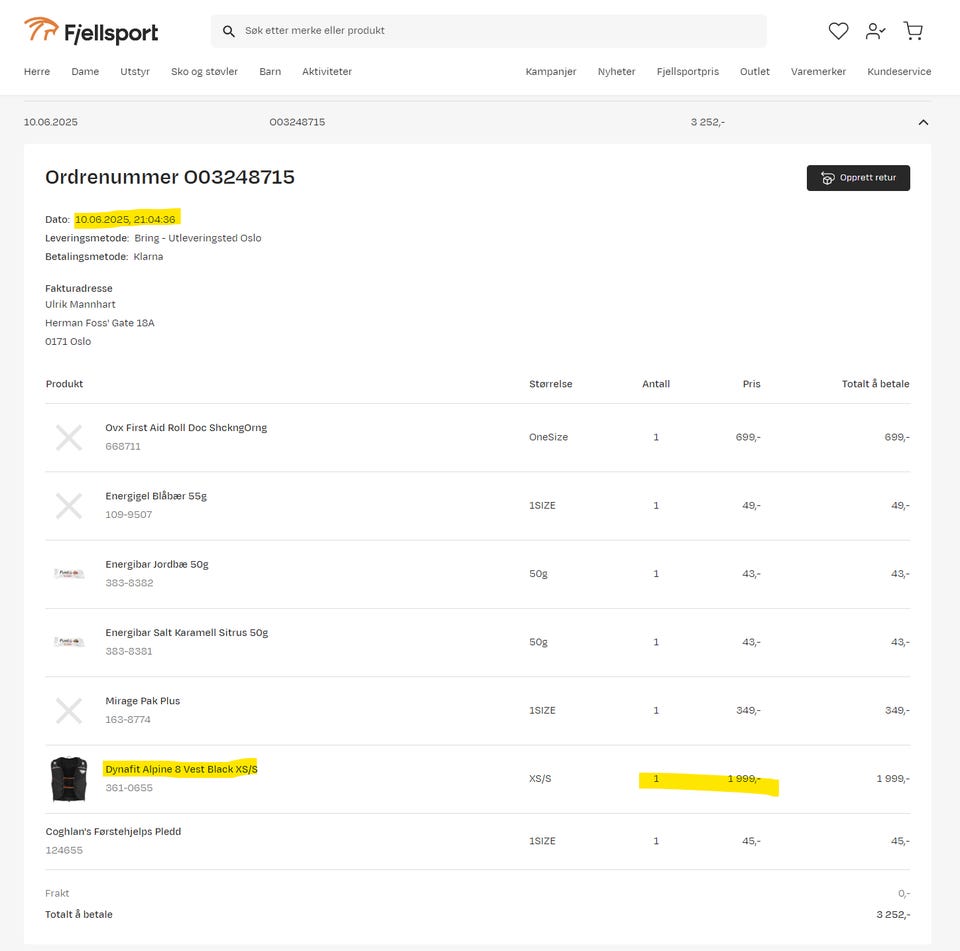
Task: Click article number 109-9507
Action: [129, 515]
